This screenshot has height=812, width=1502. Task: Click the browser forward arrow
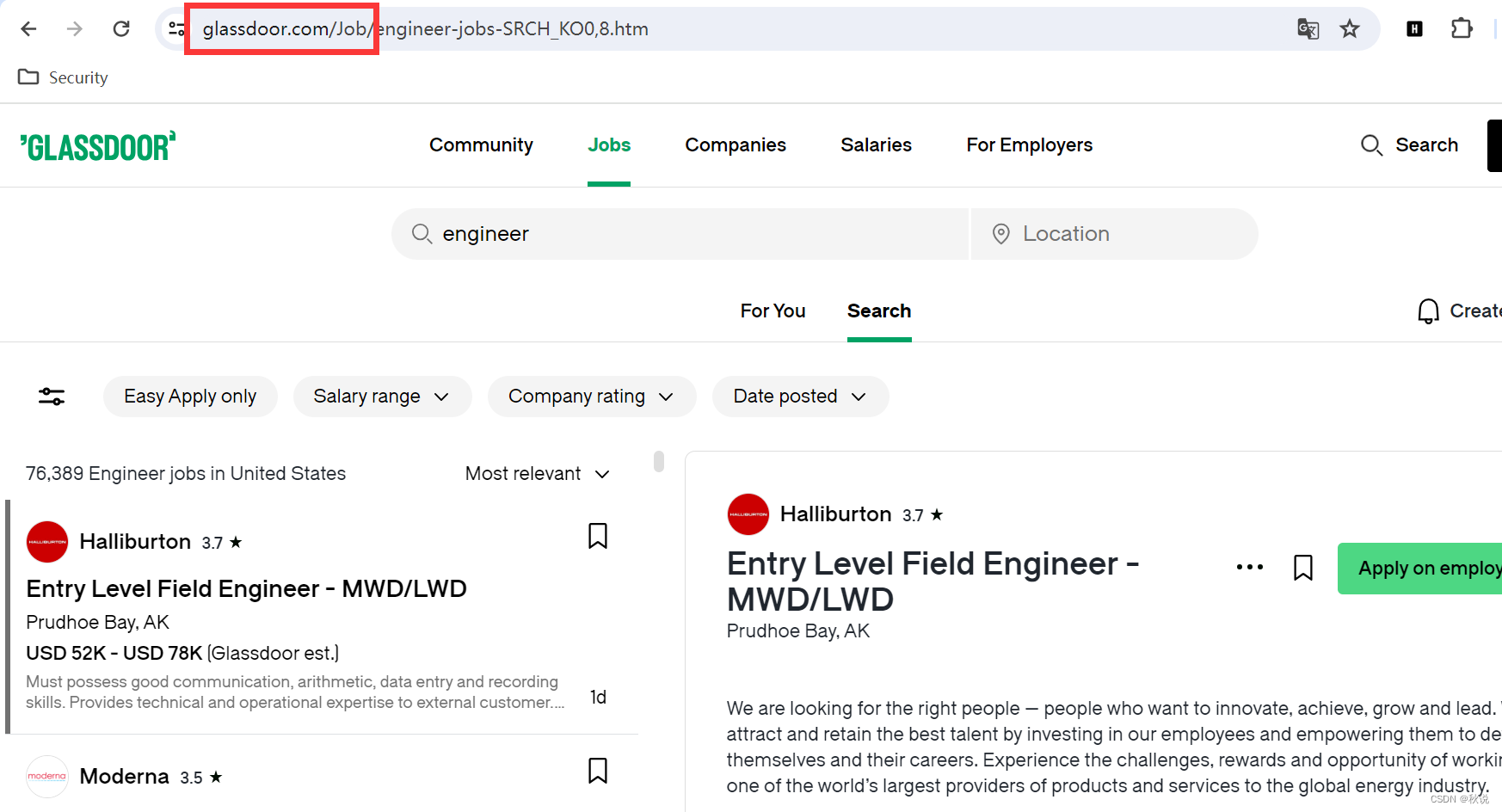[75, 29]
